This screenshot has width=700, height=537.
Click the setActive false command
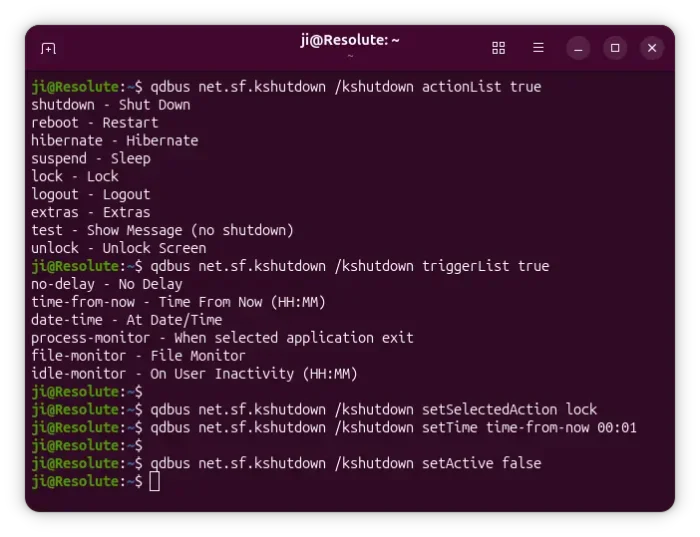coord(345,464)
